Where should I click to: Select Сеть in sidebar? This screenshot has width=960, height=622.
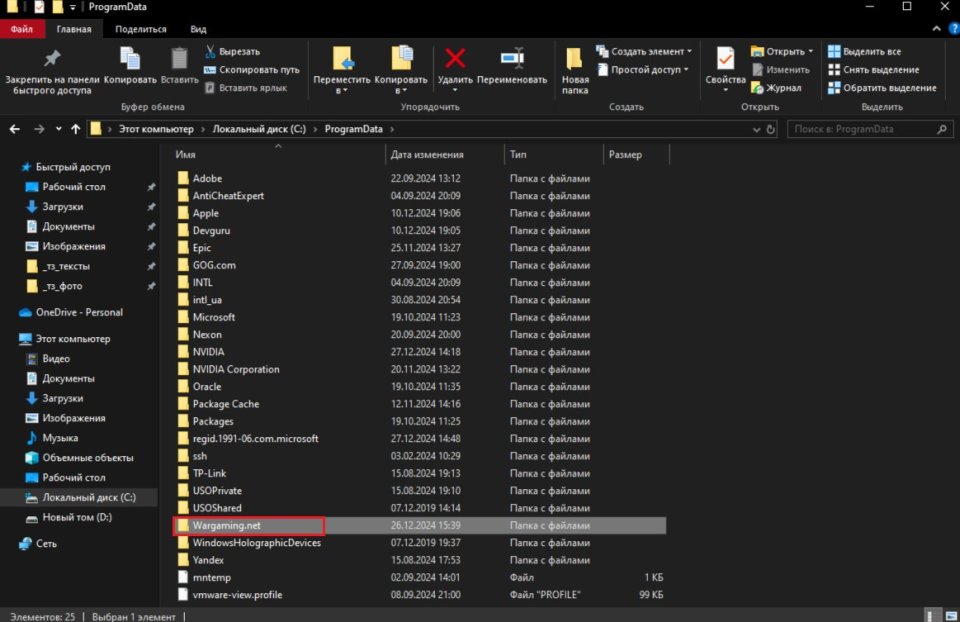coord(46,544)
